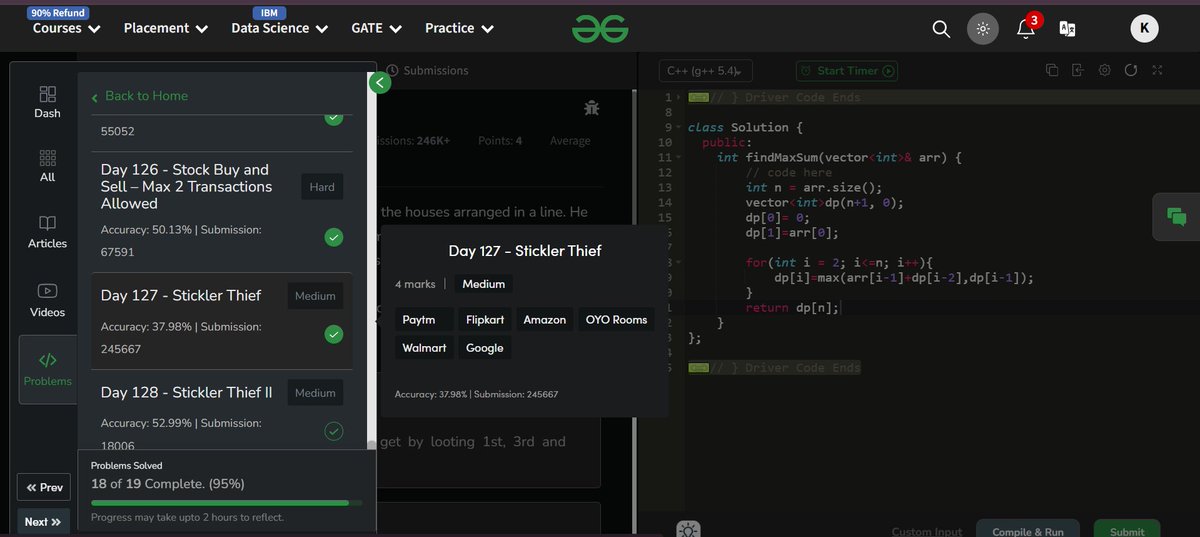Screen dimensions: 1200x537
Task: Click the return dp[n]; code line
Action: click(x=792, y=308)
